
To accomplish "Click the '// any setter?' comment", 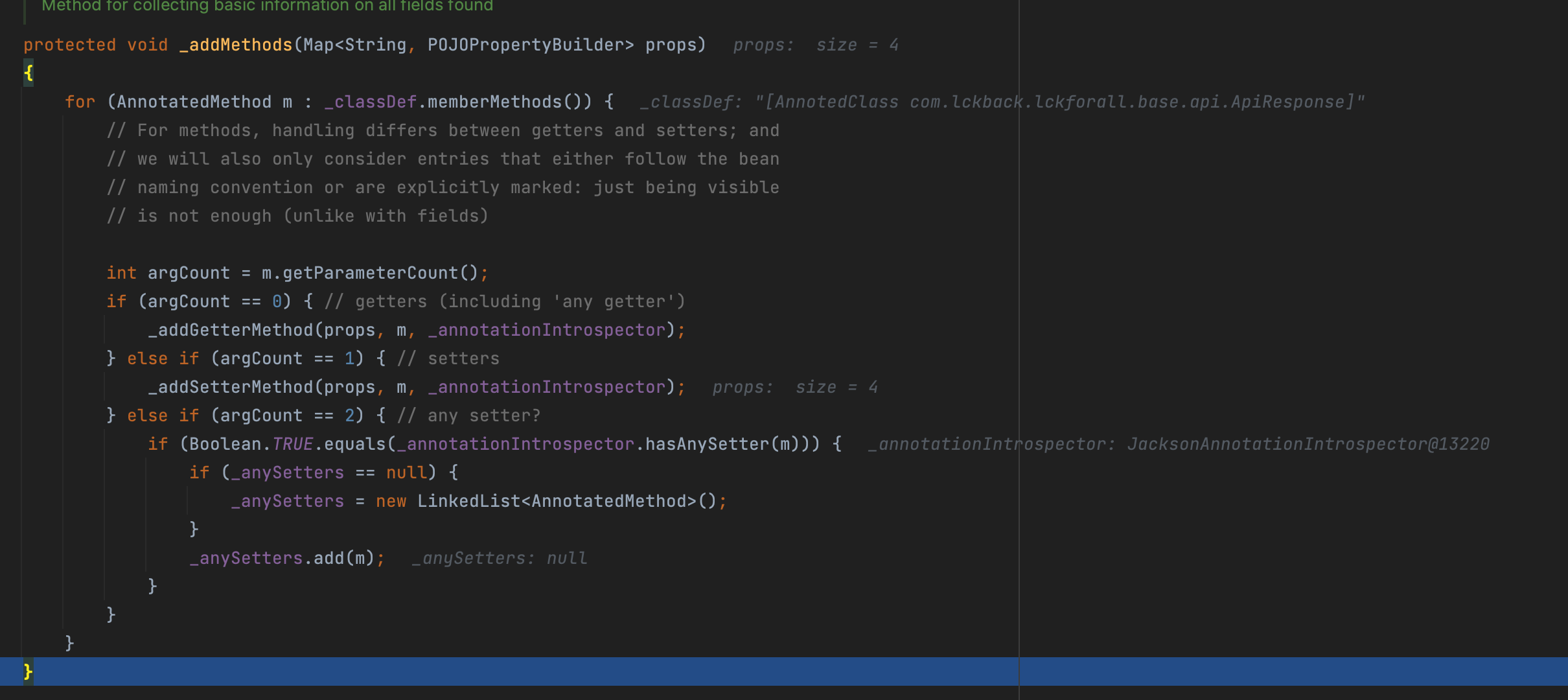I will pyautogui.click(x=468, y=415).
